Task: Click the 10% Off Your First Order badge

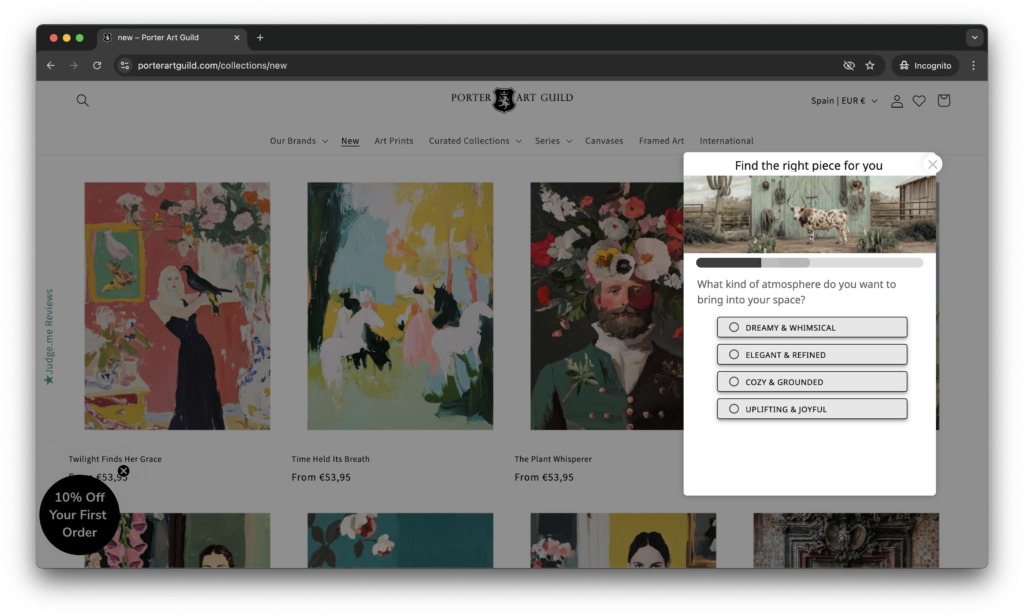Action: (79, 514)
